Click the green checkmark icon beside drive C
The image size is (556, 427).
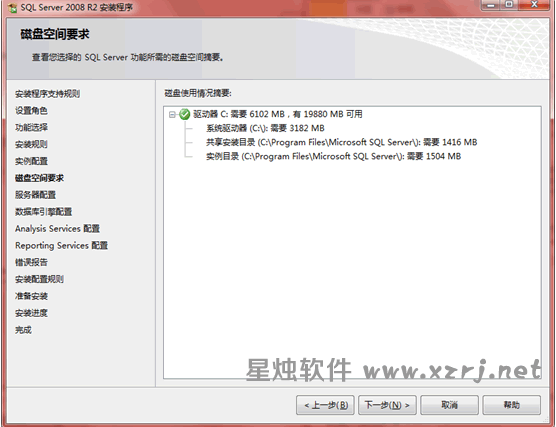[184, 114]
